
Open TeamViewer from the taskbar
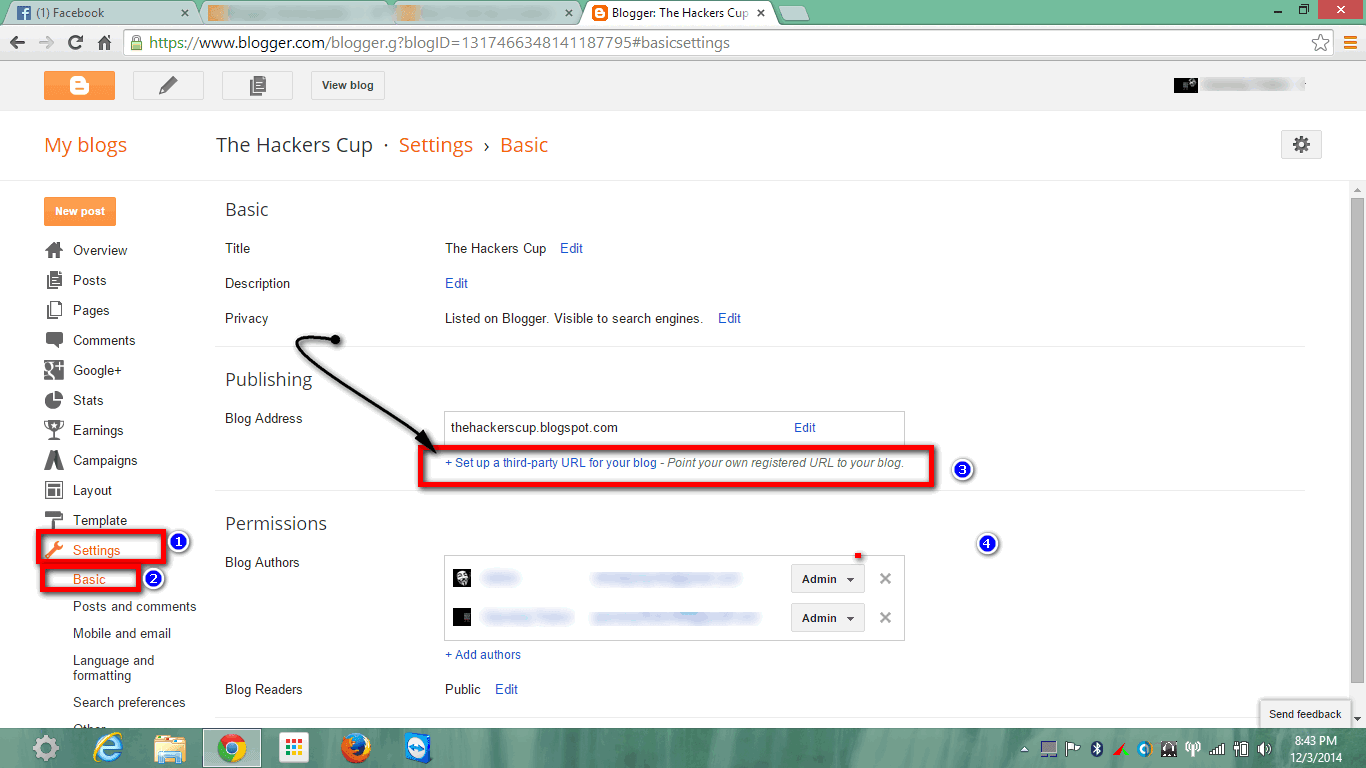tap(417, 748)
